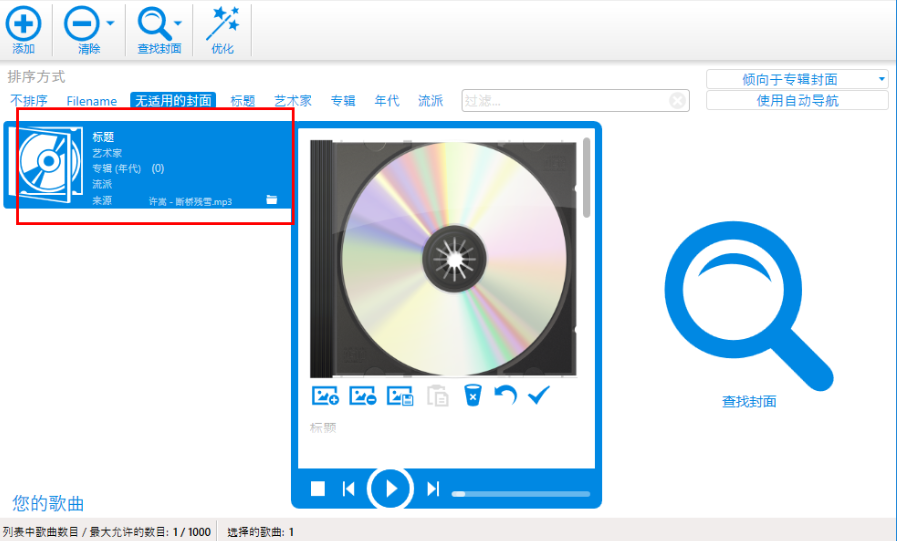Sort by 标题

(243, 101)
